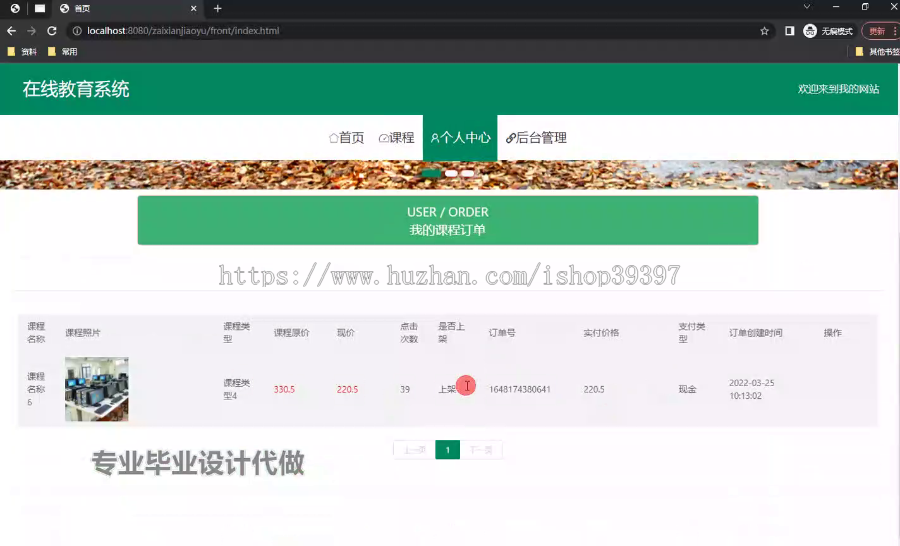900x546 pixels.
Task: Click the browser back arrow
Action: [11, 31]
